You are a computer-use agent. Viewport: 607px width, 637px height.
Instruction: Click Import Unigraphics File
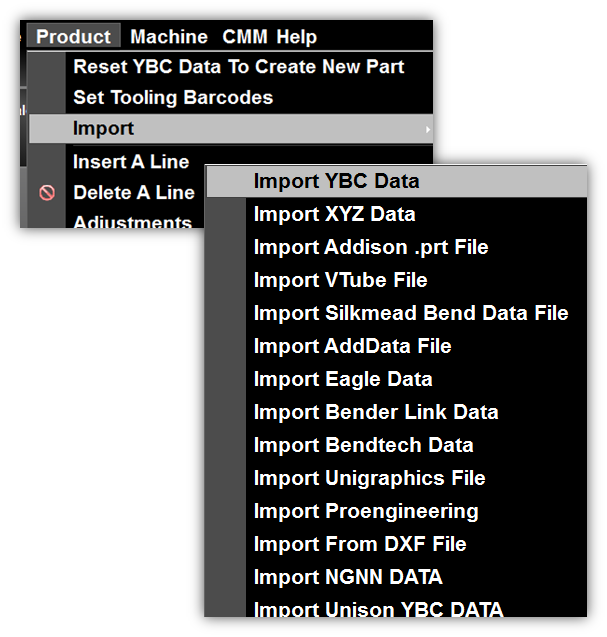pos(369,478)
